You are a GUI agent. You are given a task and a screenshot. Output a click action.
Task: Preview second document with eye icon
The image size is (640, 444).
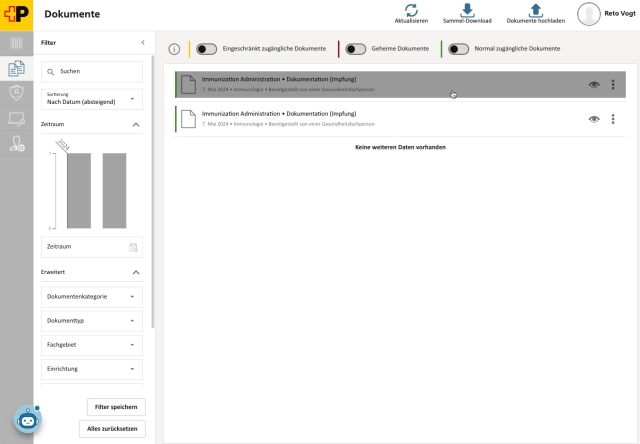[x=594, y=119]
